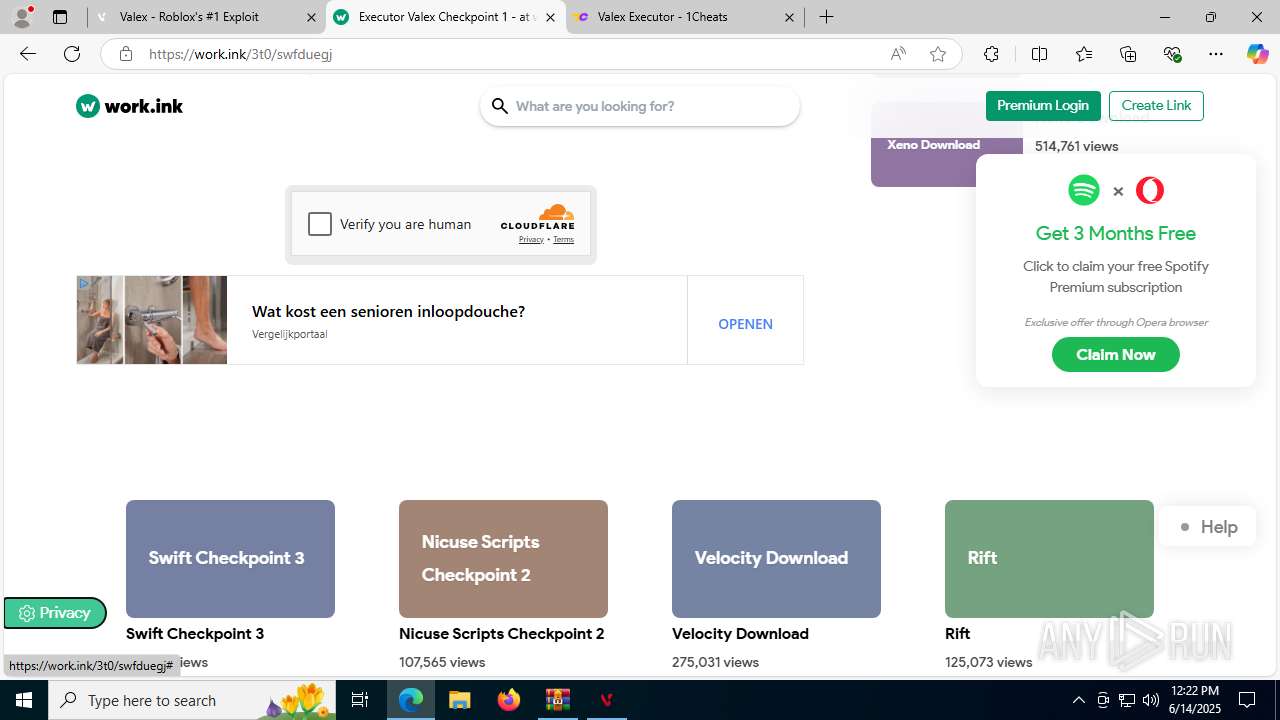
Task: Open Cloudflare Terms link
Action: [563, 240]
